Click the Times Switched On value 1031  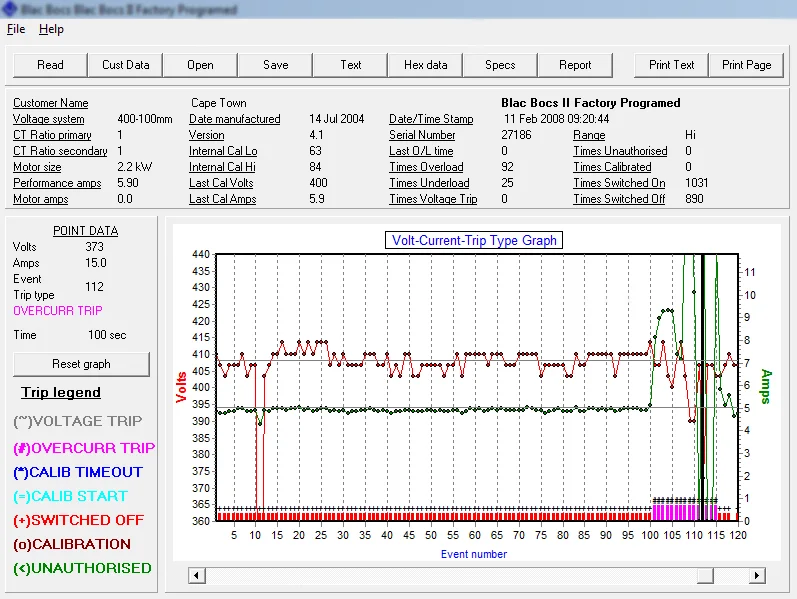coord(696,183)
